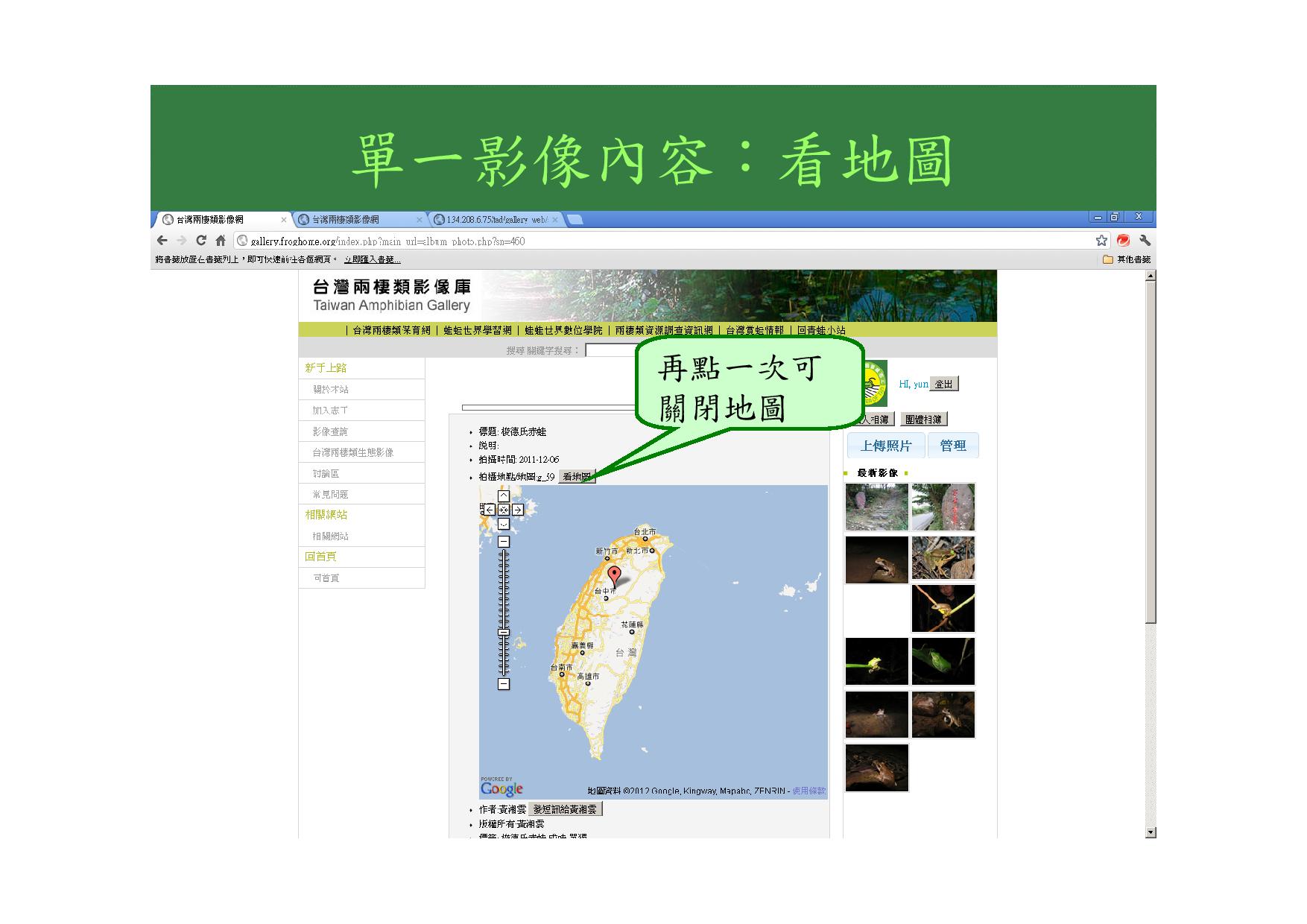Screen dimensions: 1307x924
Task: Click the Google logo on map
Action: pyautogui.click(x=501, y=788)
